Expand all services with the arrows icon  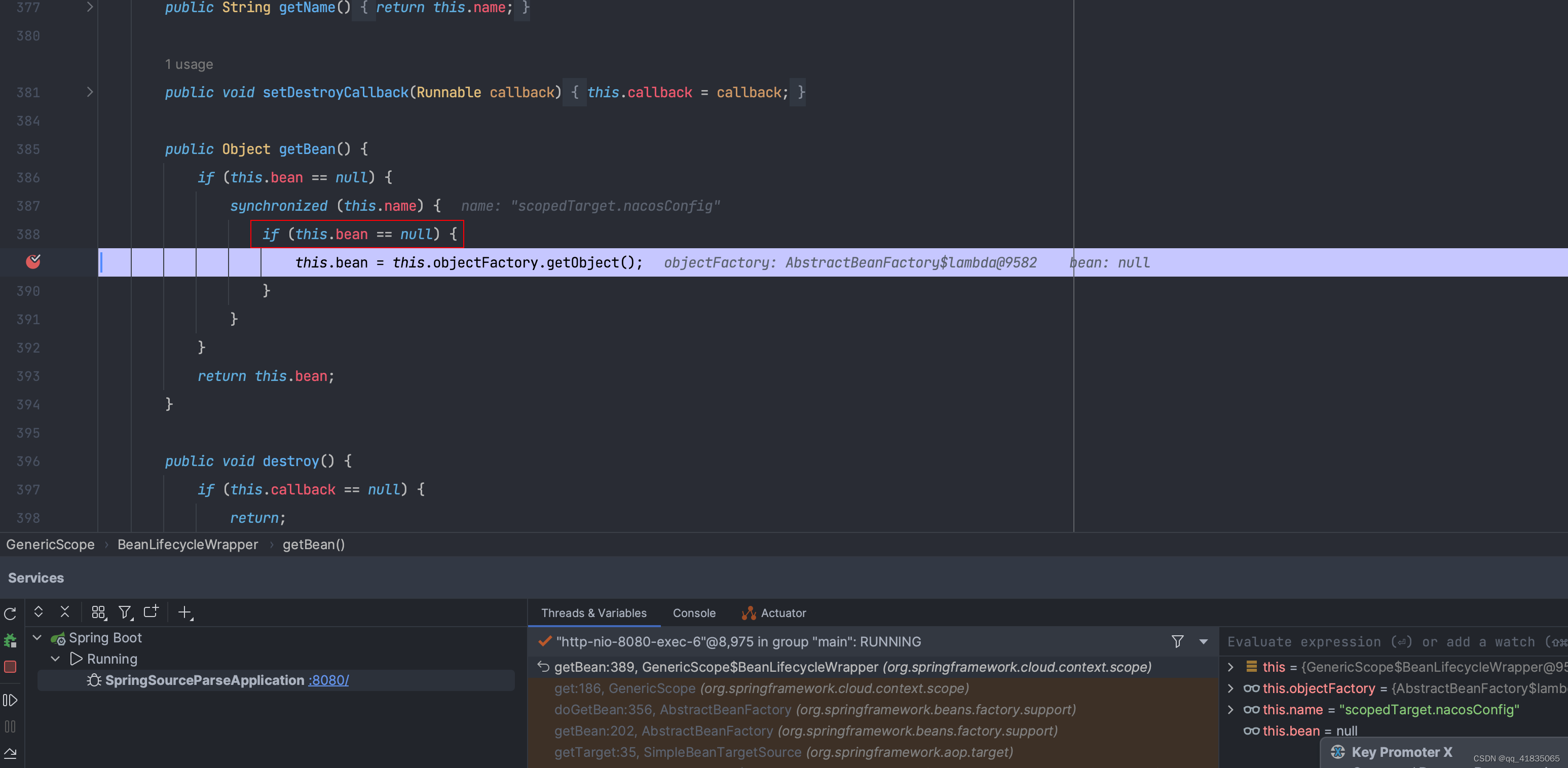(39, 611)
